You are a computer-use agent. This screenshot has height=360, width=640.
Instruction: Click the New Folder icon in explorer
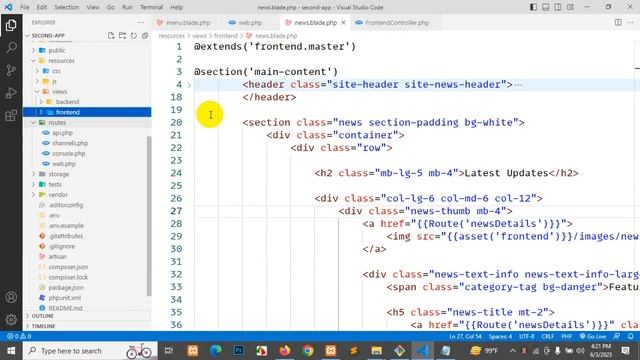pyautogui.click(x=122, y=36)
